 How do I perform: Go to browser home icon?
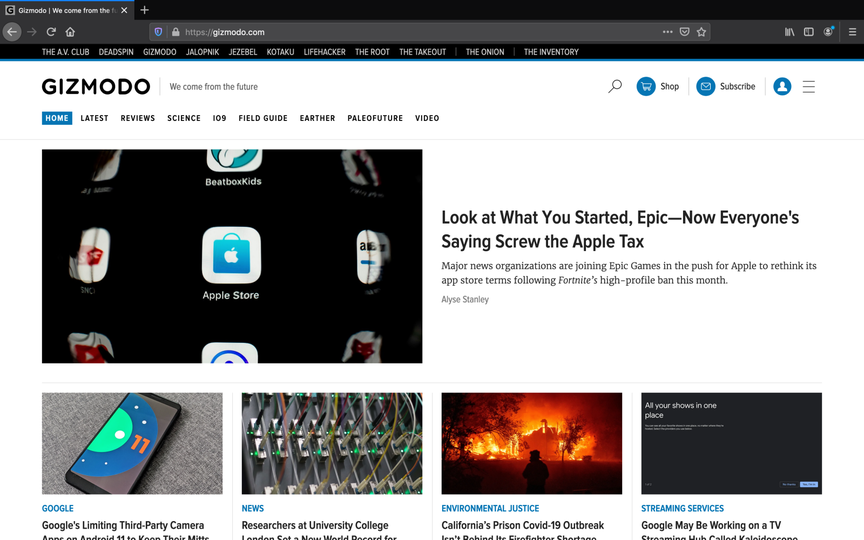(70, 32)
